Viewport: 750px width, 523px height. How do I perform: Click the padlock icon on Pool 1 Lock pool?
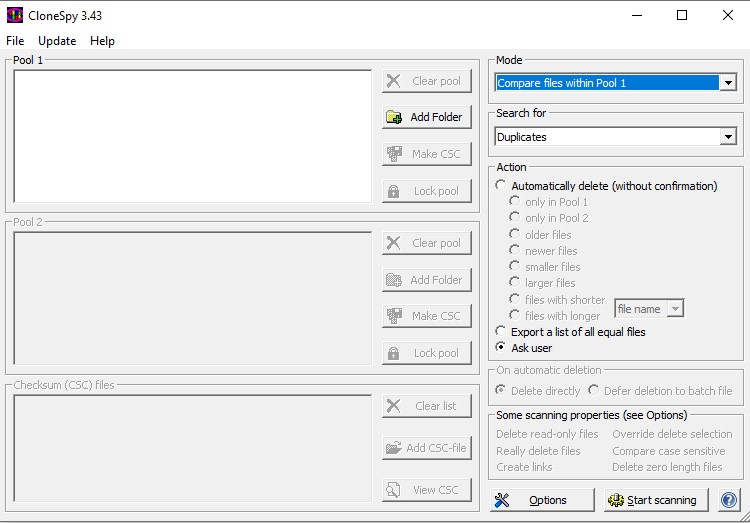(393, 191)
